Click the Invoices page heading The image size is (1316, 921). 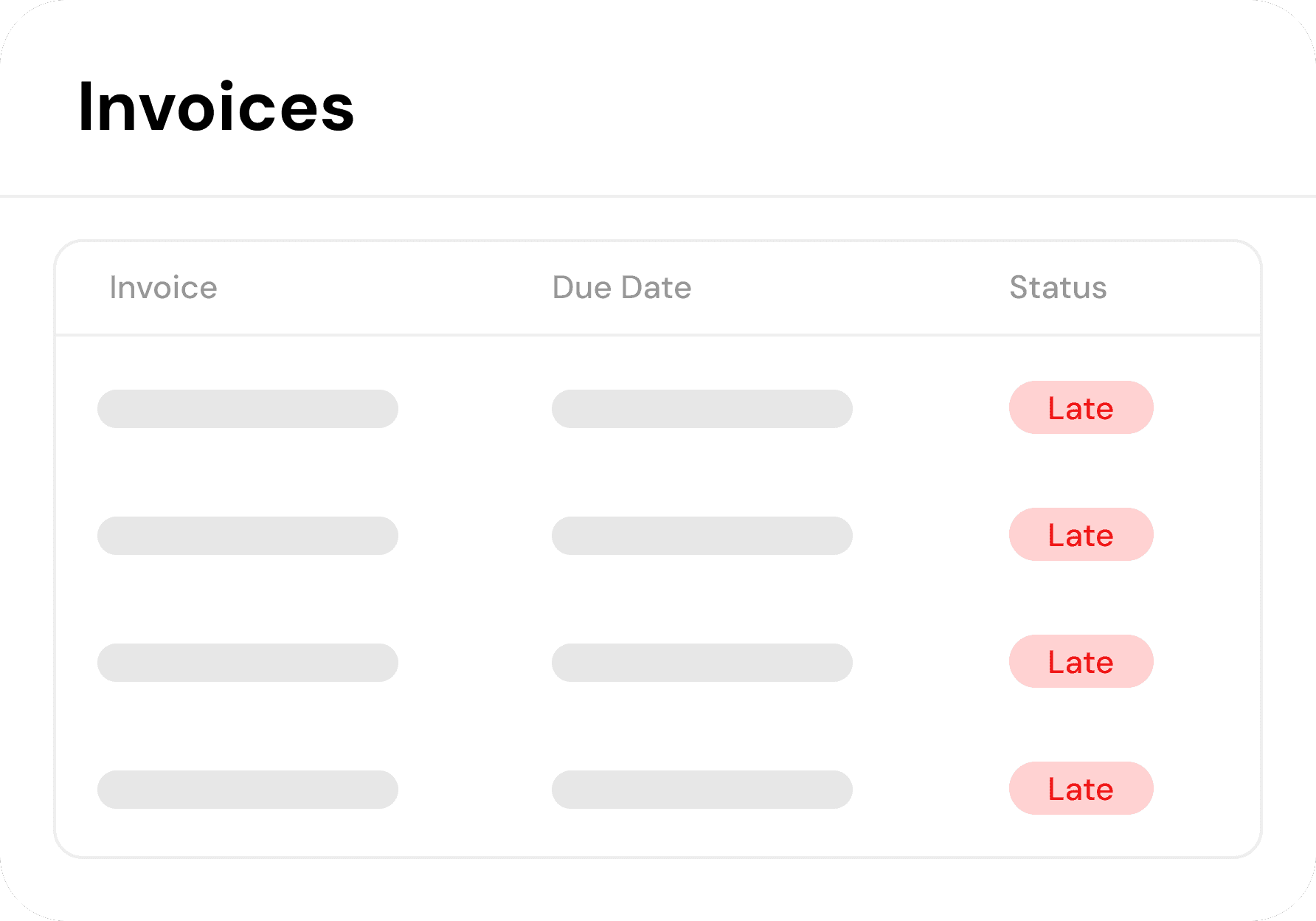coord(216,108)
